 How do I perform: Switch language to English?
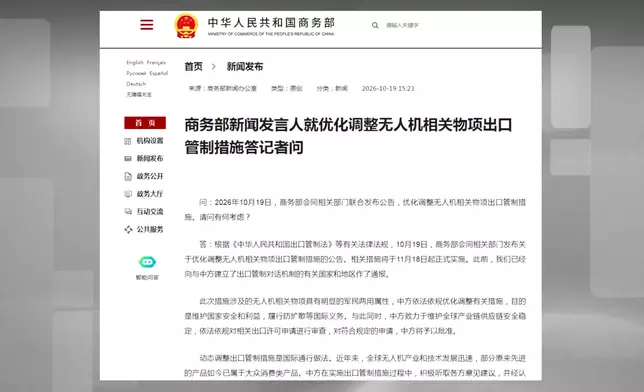click(x=135, y=62)
